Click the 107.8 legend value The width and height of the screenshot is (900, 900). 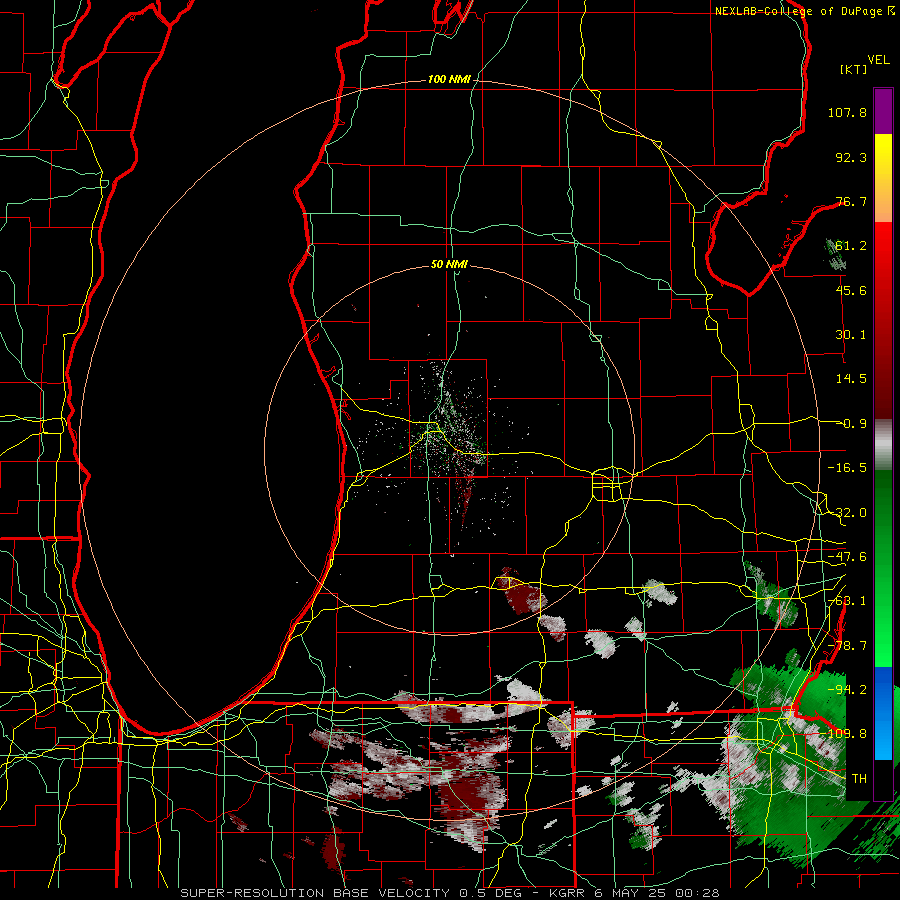pyautogui.click(x=847, y=112)
